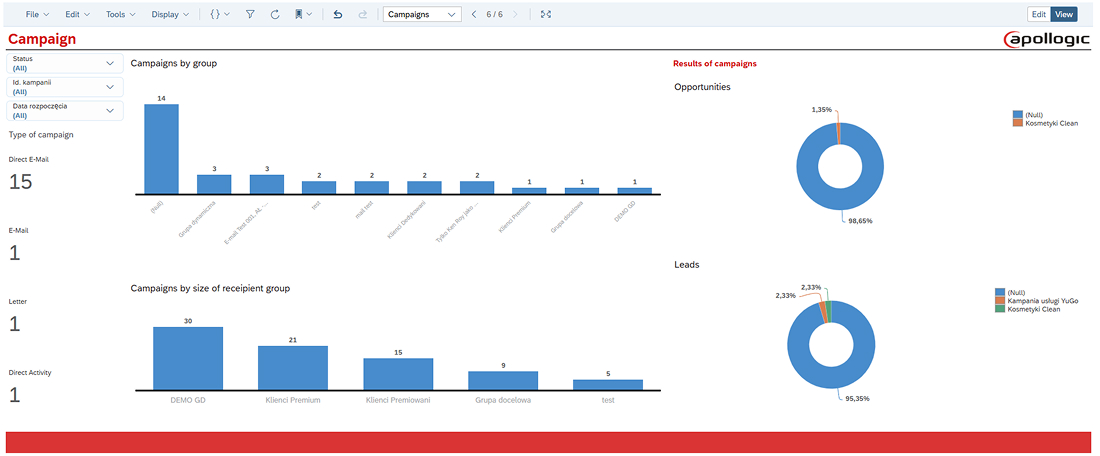Open the Display menu
This screenshot has height=456, width=1100.
(x=171, y=15)
